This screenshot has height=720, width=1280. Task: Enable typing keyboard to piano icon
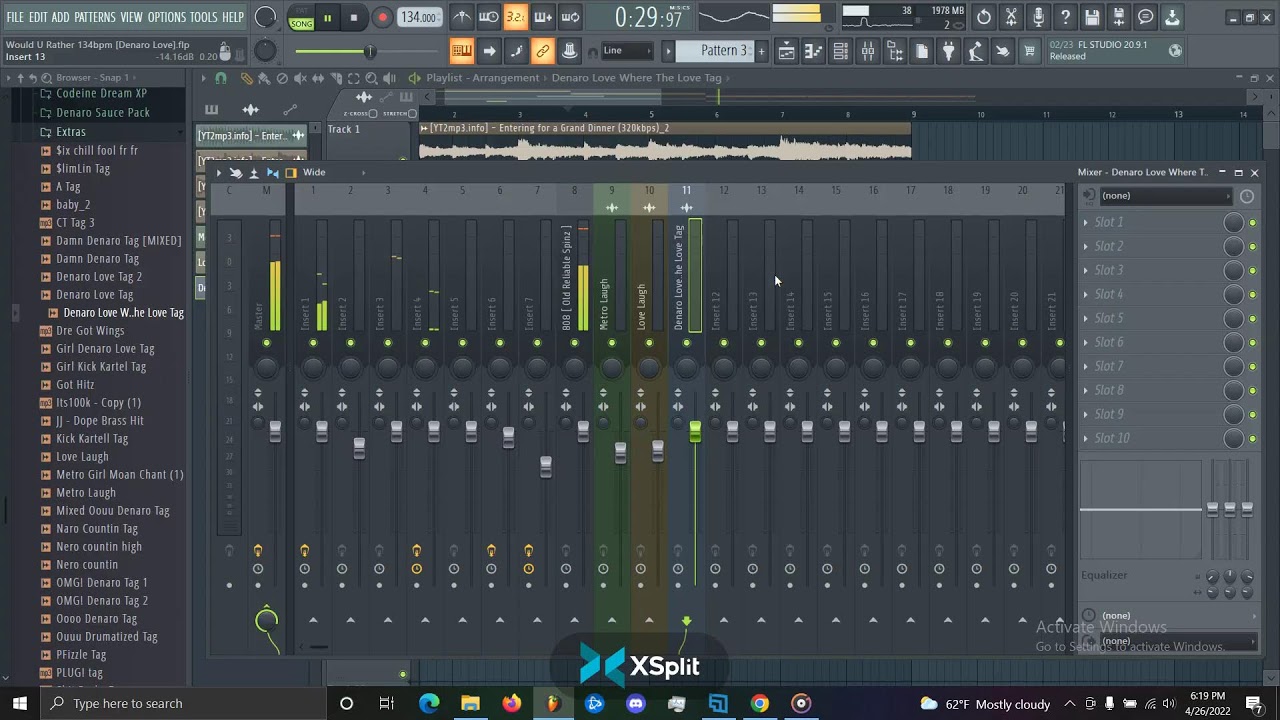(x=461, y=51)
